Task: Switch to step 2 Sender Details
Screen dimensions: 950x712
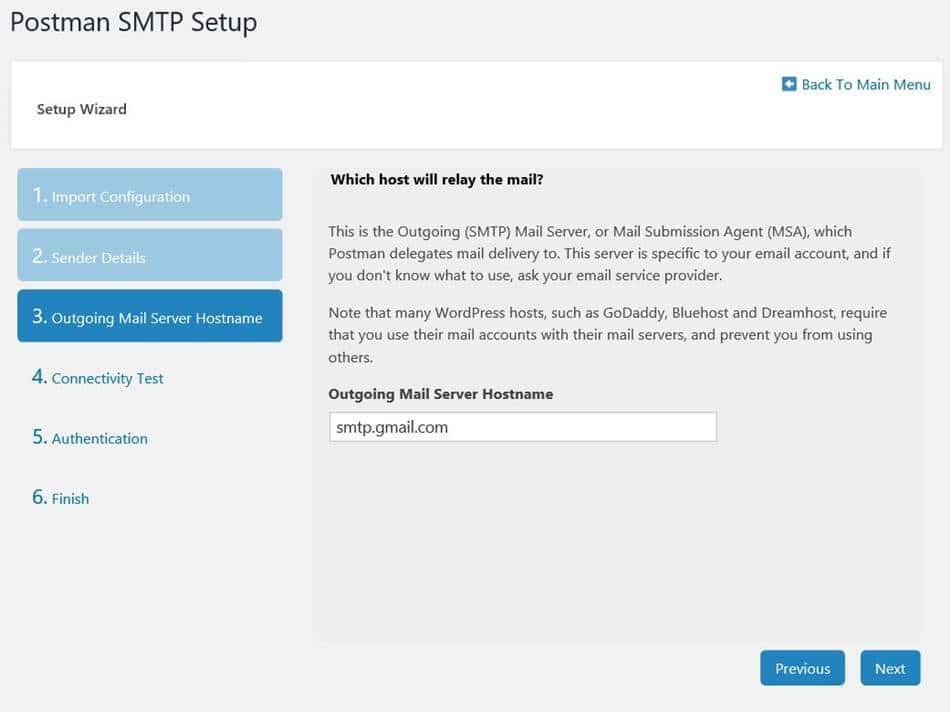Action: click(x=149, y=255)
